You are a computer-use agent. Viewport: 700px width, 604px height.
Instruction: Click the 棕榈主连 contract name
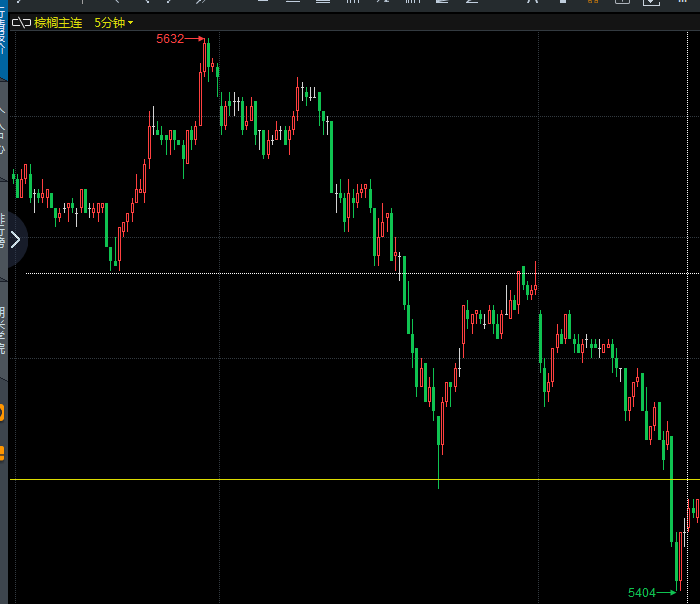(58, 22)
